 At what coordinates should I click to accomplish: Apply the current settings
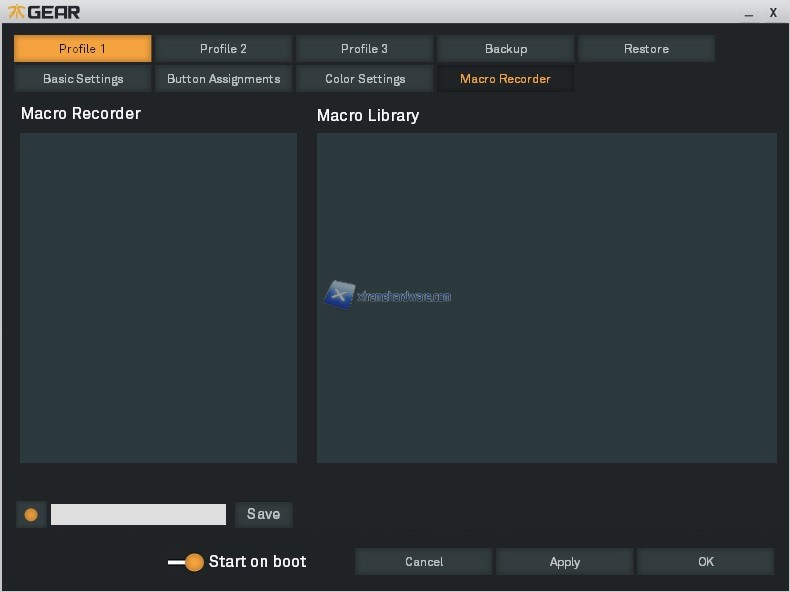(x=565, y=562)
